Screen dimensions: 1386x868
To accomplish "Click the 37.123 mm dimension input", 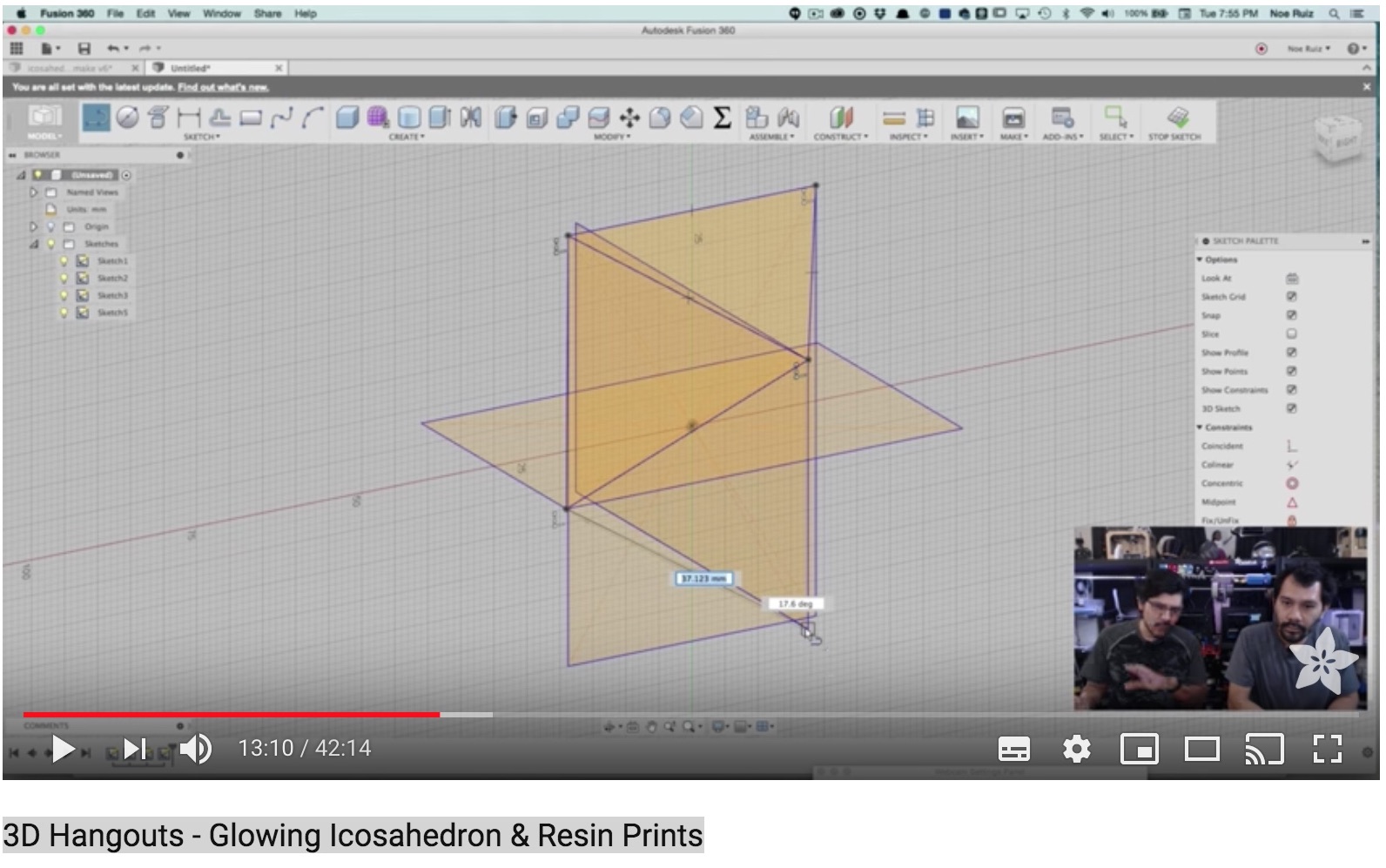I will 704,579.
